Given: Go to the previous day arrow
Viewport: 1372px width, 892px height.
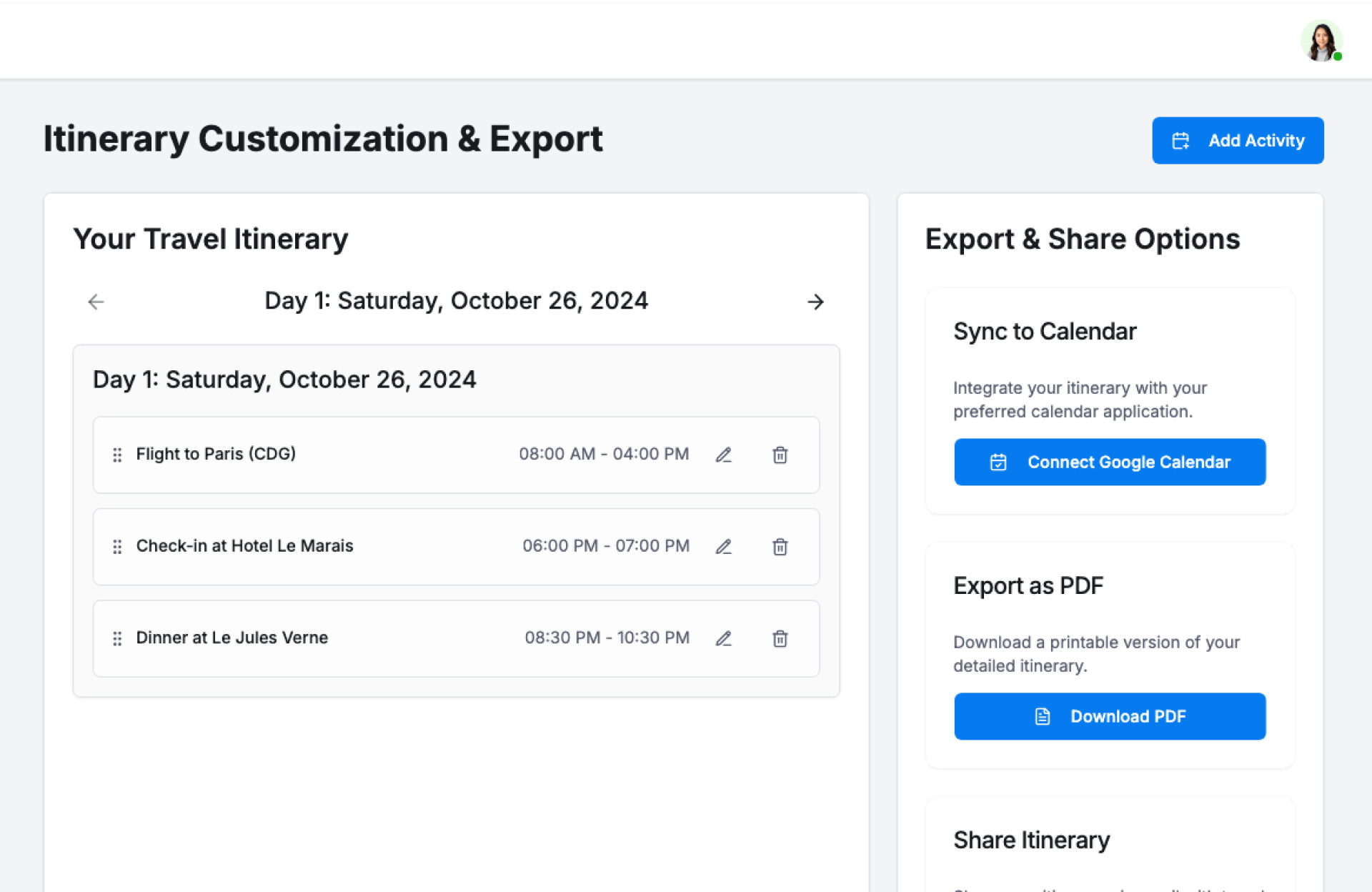Looking at the screenshot, I should tap(96, 302).
